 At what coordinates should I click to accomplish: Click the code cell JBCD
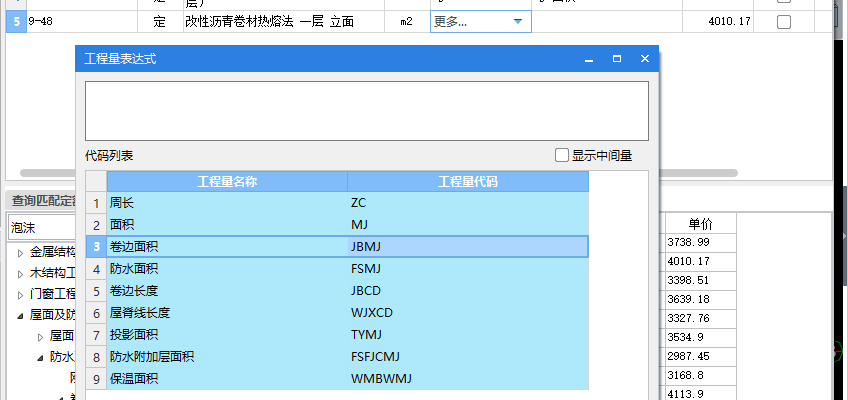coord(468,291)
